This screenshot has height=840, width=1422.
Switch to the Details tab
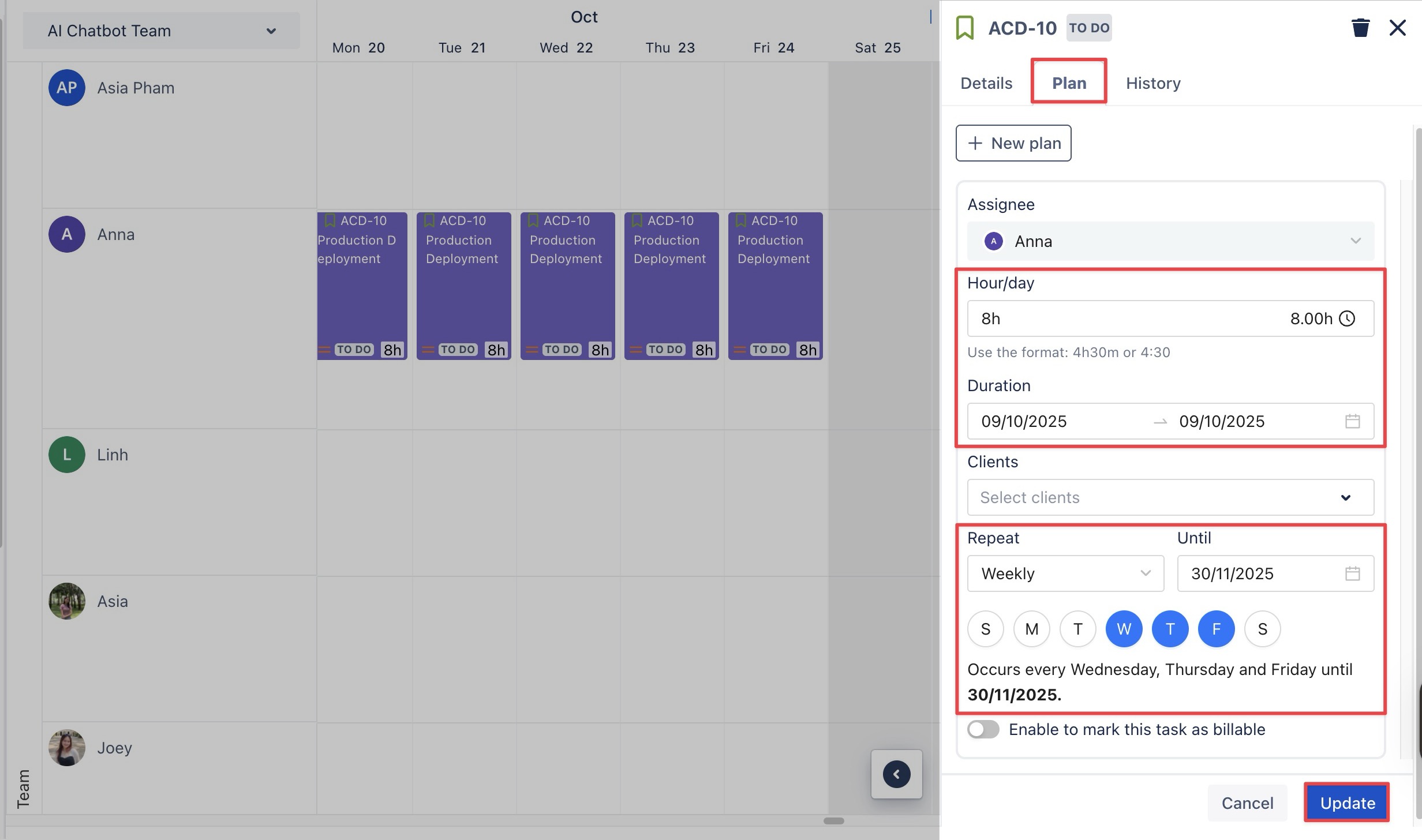pos(986,83)
